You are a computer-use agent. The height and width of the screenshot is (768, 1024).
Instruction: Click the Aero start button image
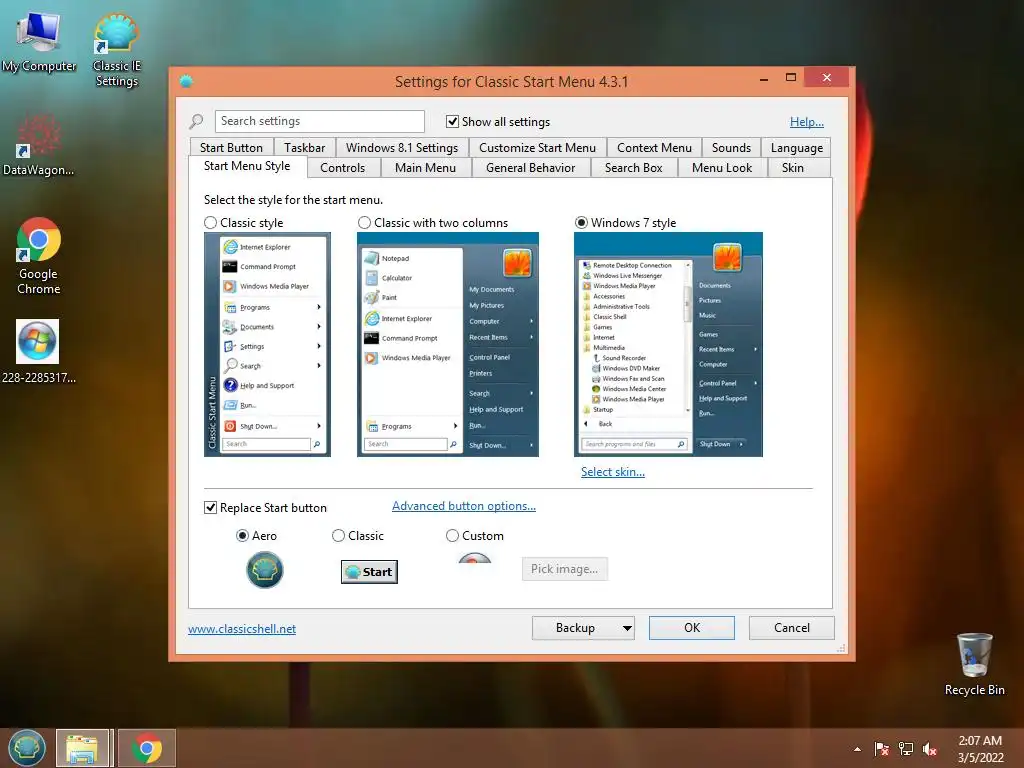click(x=264, y=569)
